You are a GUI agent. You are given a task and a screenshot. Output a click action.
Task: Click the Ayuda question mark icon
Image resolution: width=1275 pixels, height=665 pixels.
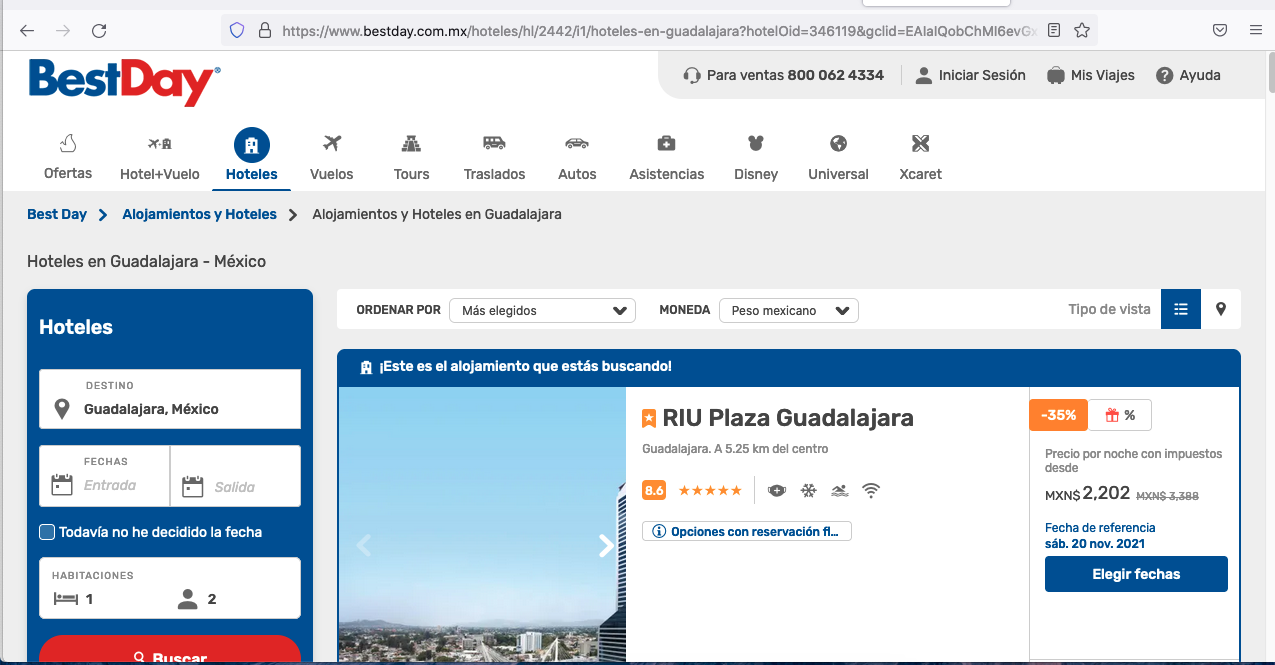pyautogui.click(x=1164, y=75)
